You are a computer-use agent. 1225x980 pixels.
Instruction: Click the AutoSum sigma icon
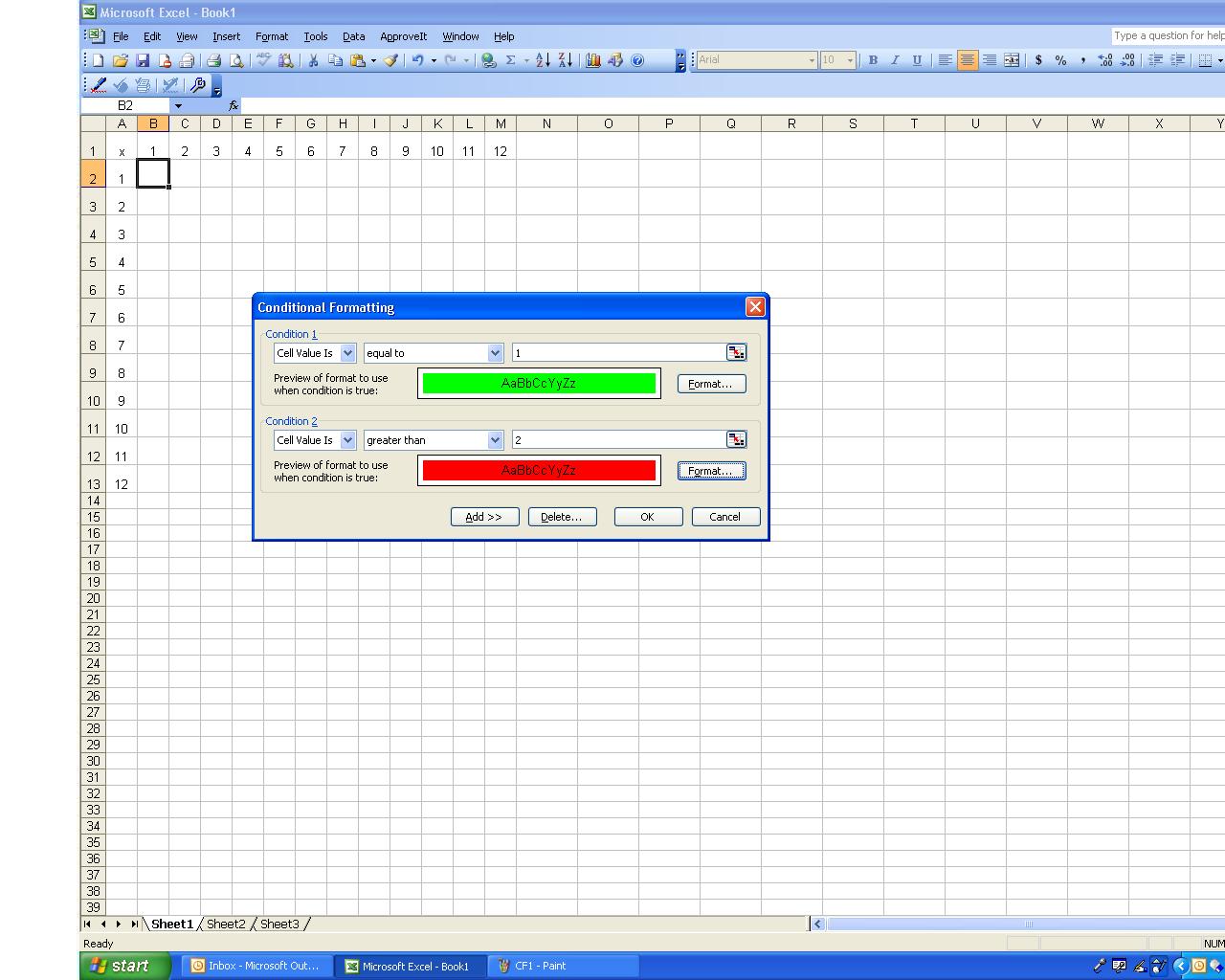pos(511,60)
